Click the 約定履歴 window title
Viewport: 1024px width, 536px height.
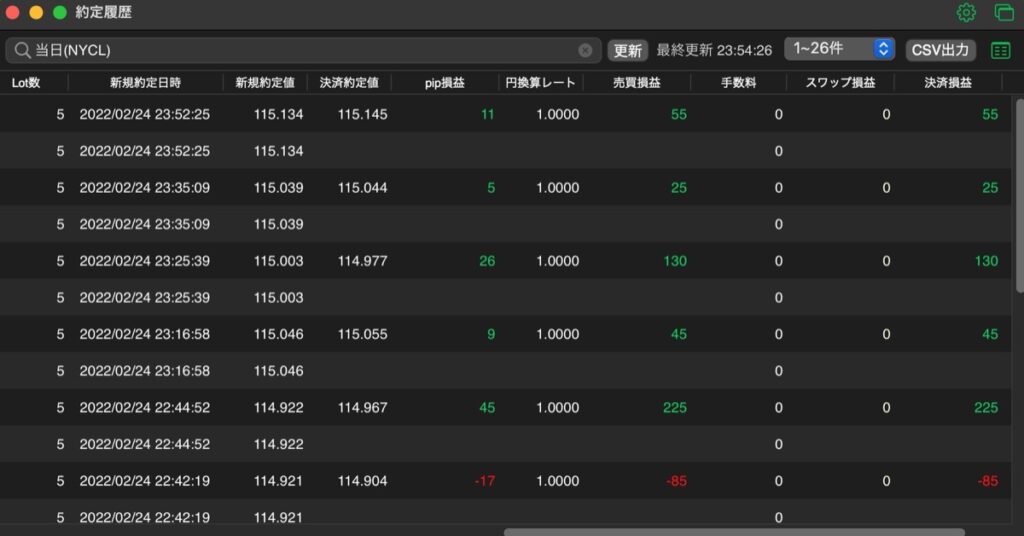(103, 12)
